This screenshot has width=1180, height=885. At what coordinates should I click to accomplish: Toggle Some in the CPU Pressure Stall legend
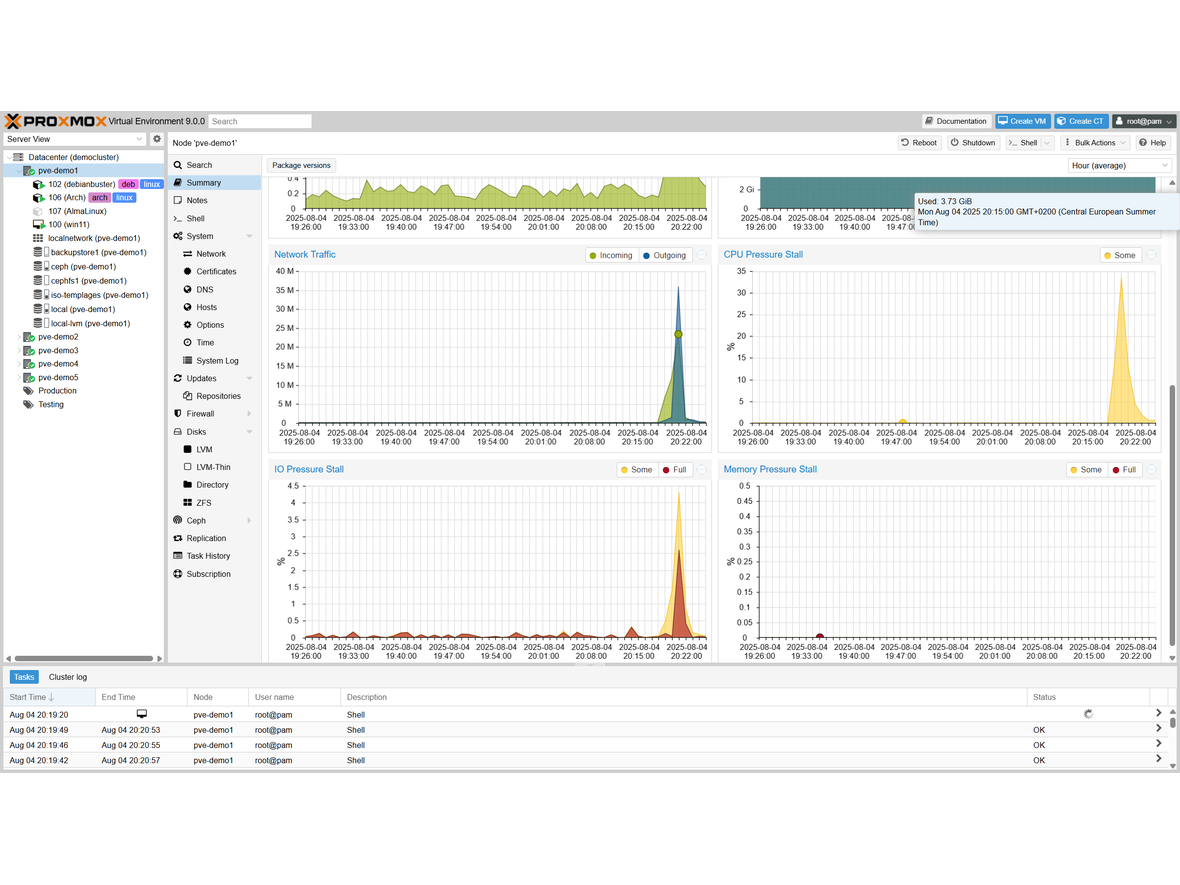[1120, 255]
